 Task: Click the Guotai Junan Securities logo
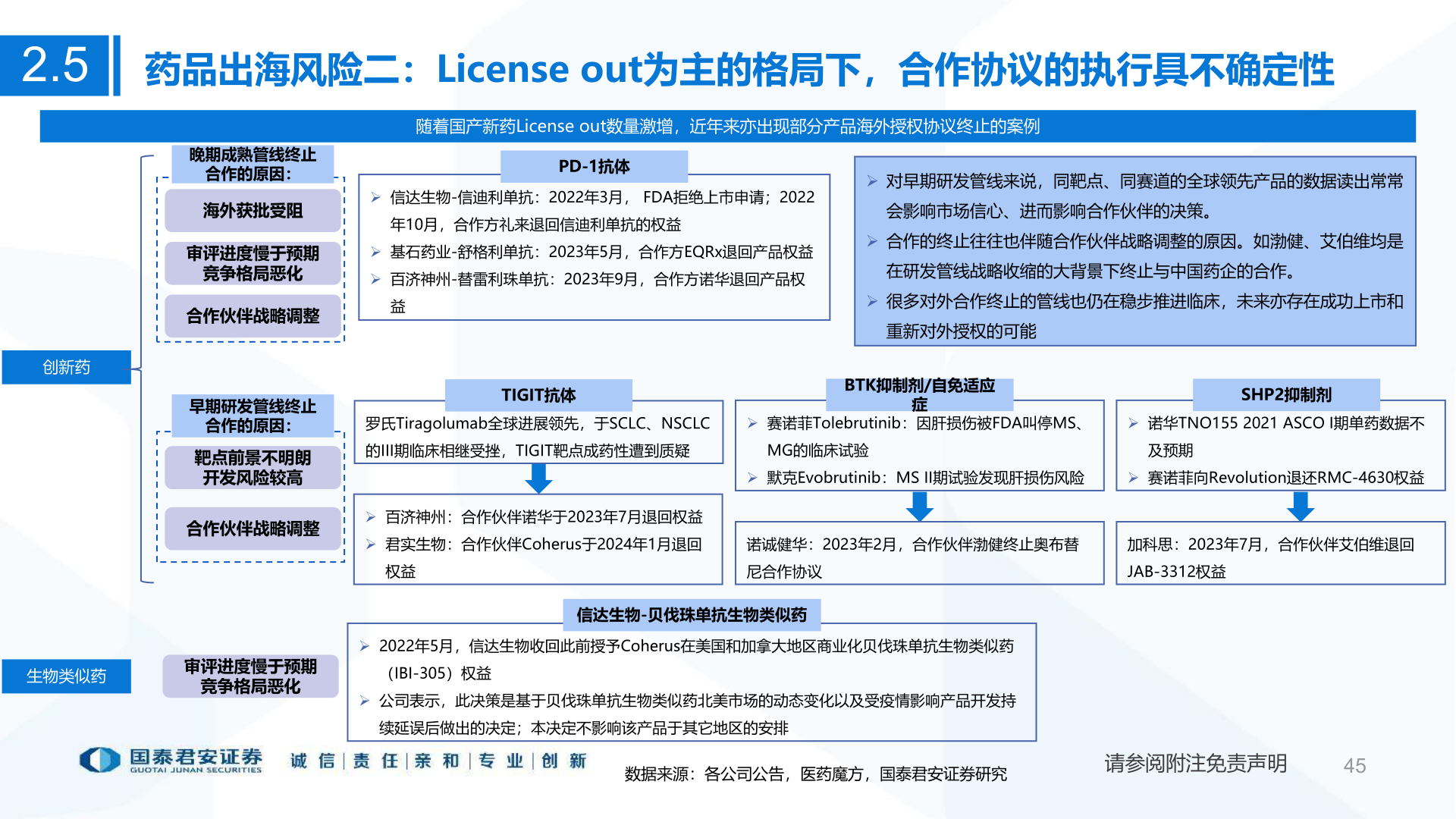coord(171,760)
